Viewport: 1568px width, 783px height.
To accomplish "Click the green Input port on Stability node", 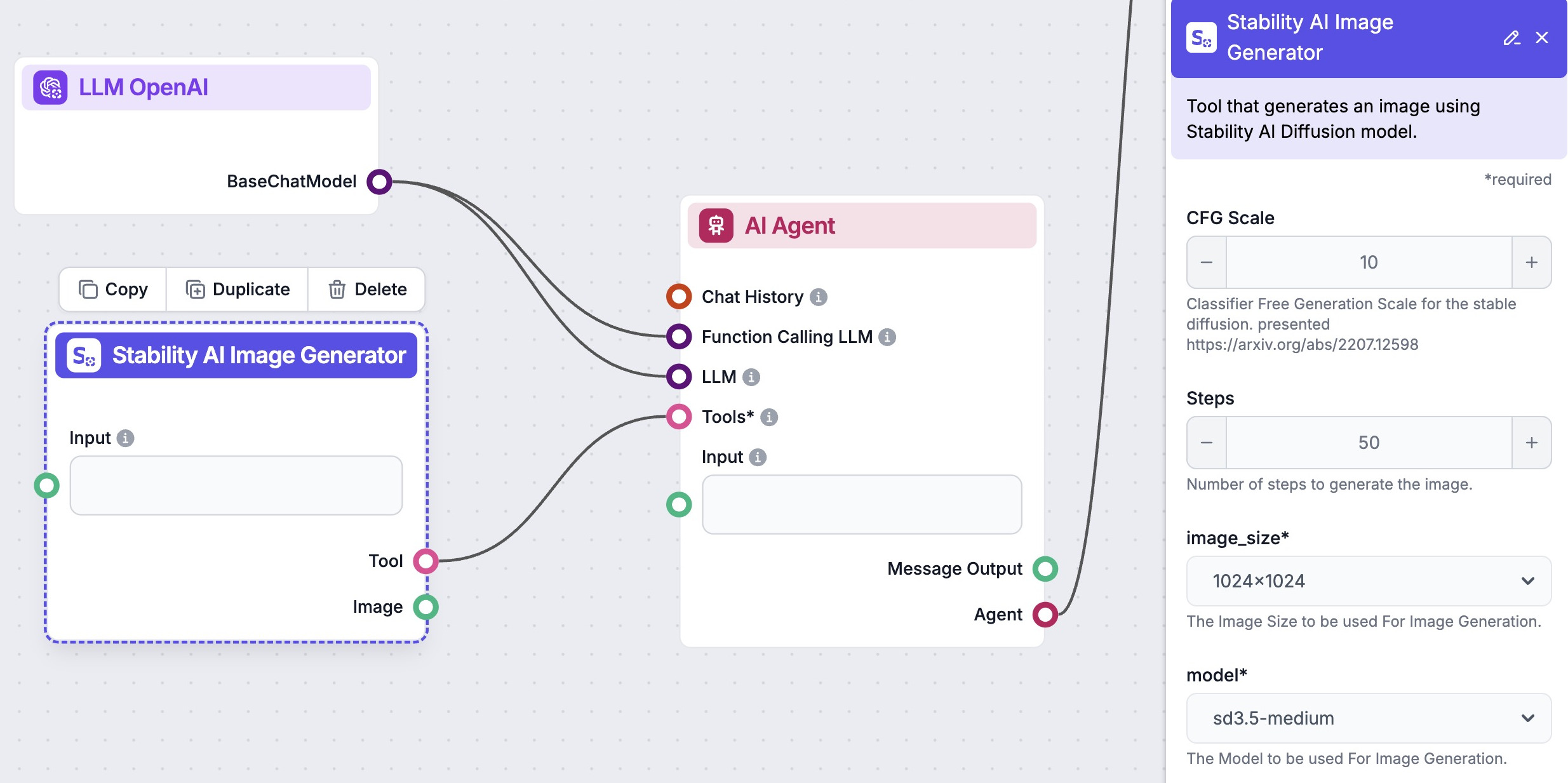I will 46,486.
